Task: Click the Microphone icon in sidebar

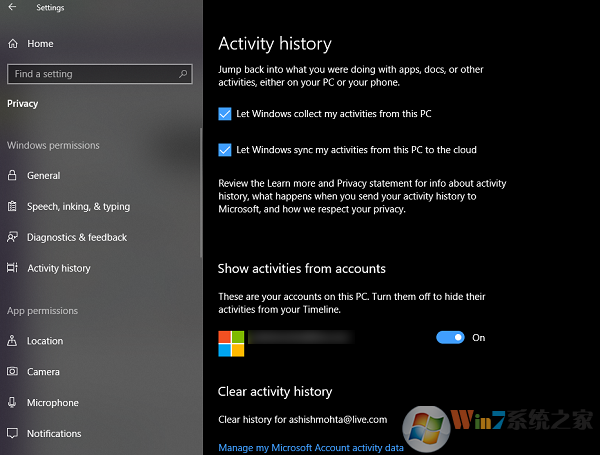Action: point(12,402)
